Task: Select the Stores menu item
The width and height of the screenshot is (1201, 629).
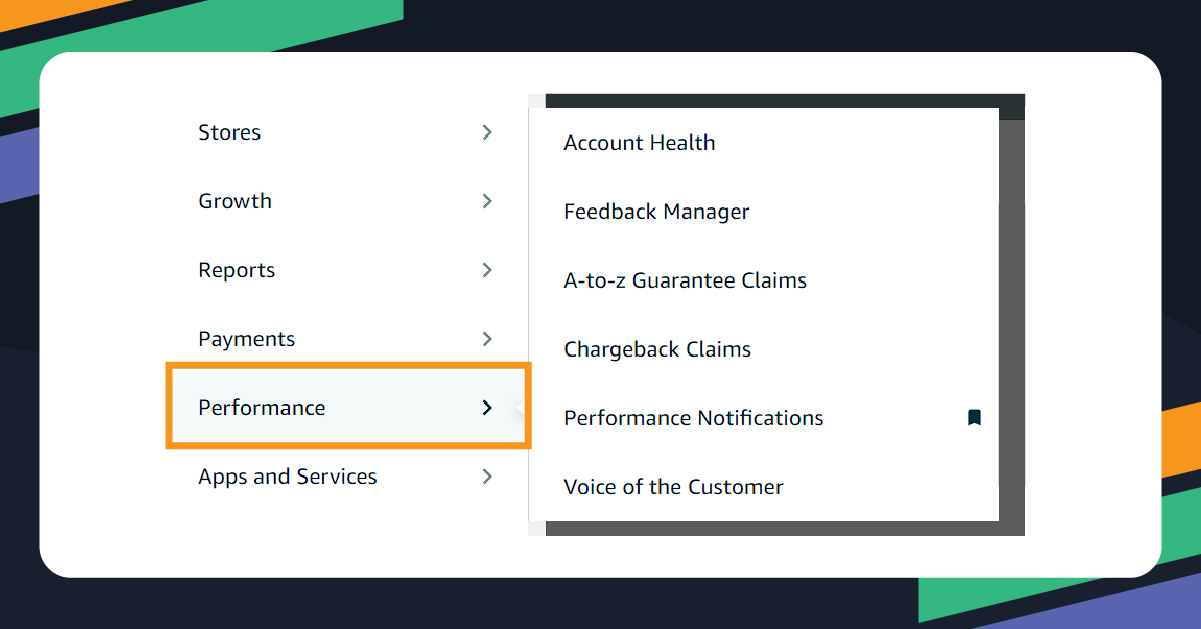Action: pos(229,132)
